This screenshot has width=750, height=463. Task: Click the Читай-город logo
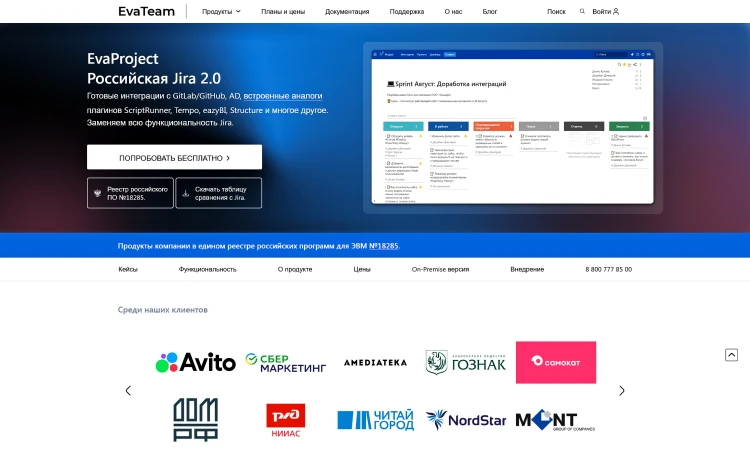[x=375, y=420]
